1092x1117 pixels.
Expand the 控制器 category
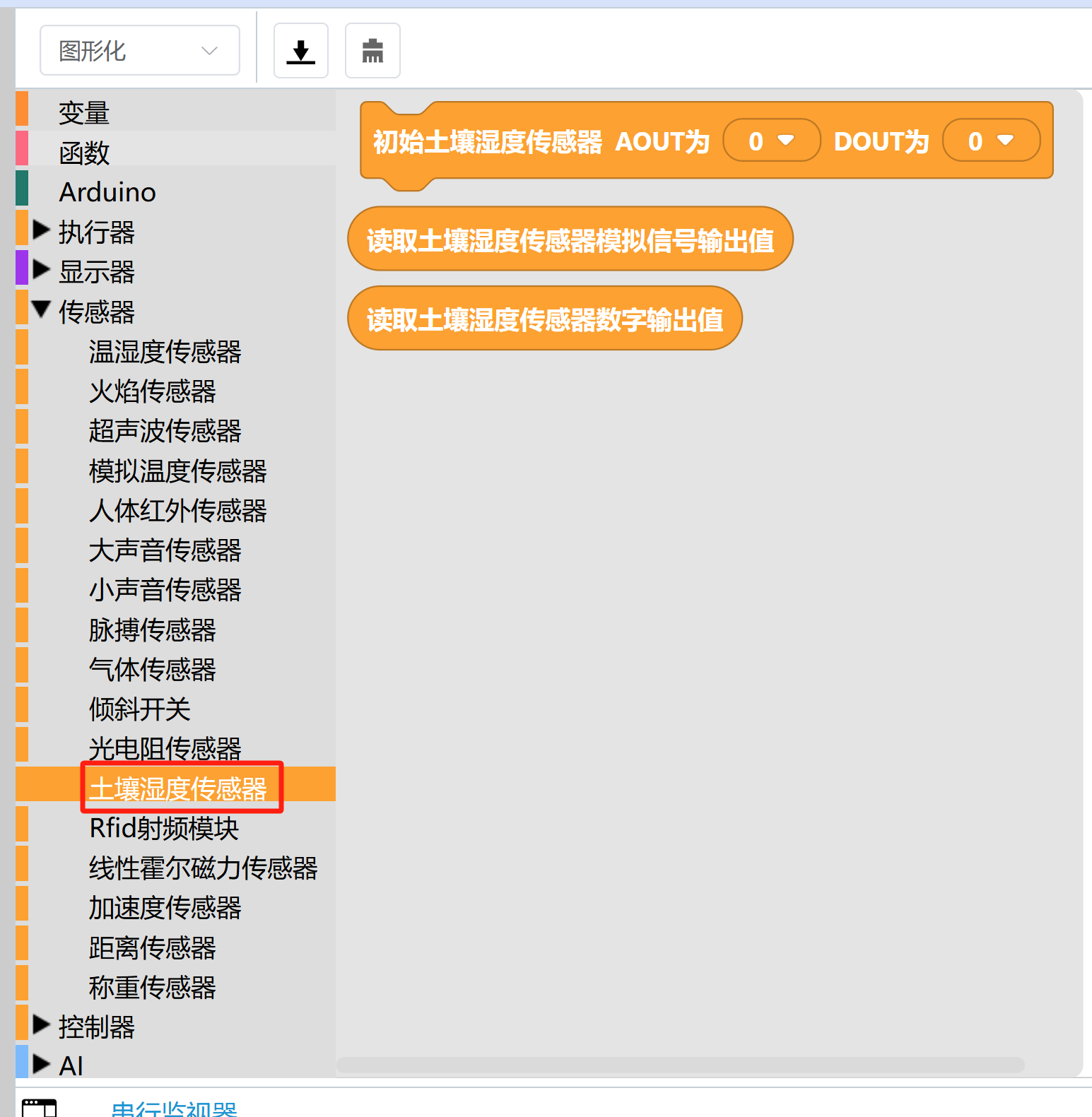coord(42,1025)
